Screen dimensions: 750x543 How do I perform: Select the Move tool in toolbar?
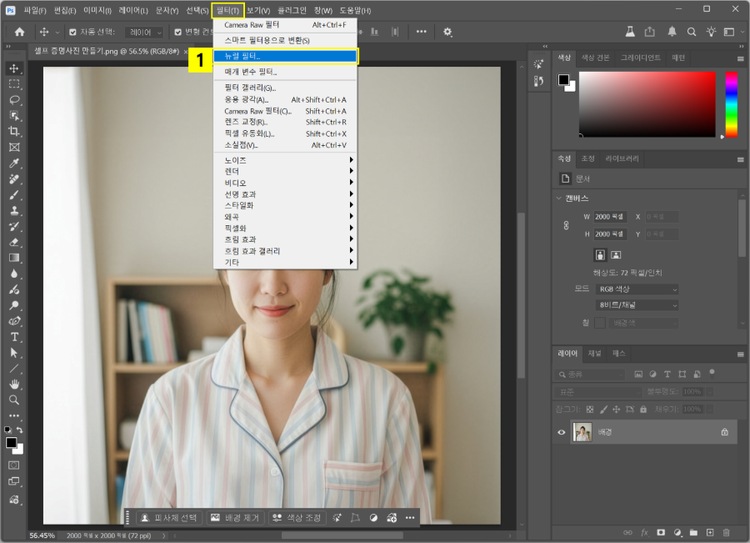point(14,68)
